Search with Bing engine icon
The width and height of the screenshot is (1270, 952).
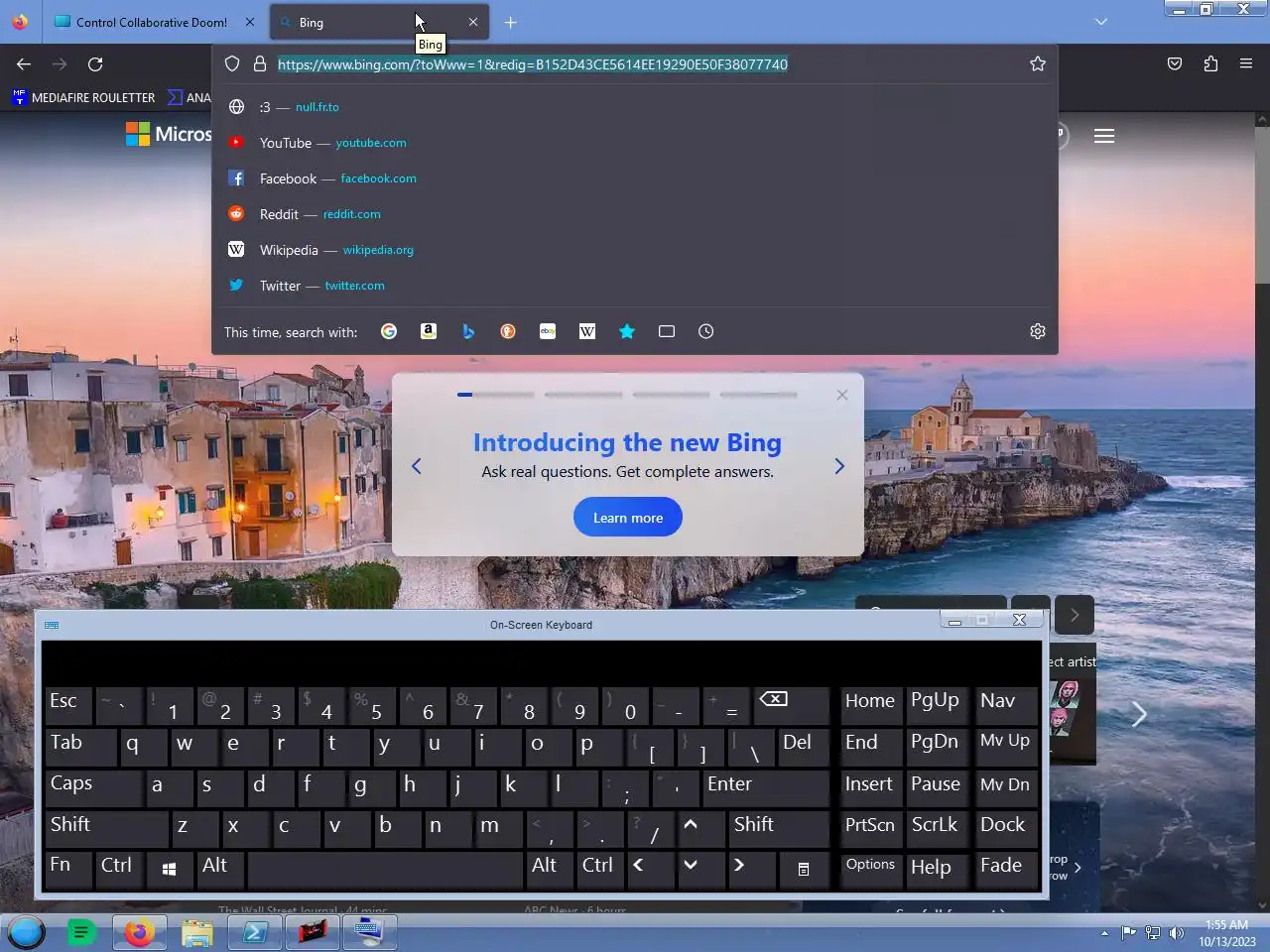pyautogui.click(x=468, y=331)
